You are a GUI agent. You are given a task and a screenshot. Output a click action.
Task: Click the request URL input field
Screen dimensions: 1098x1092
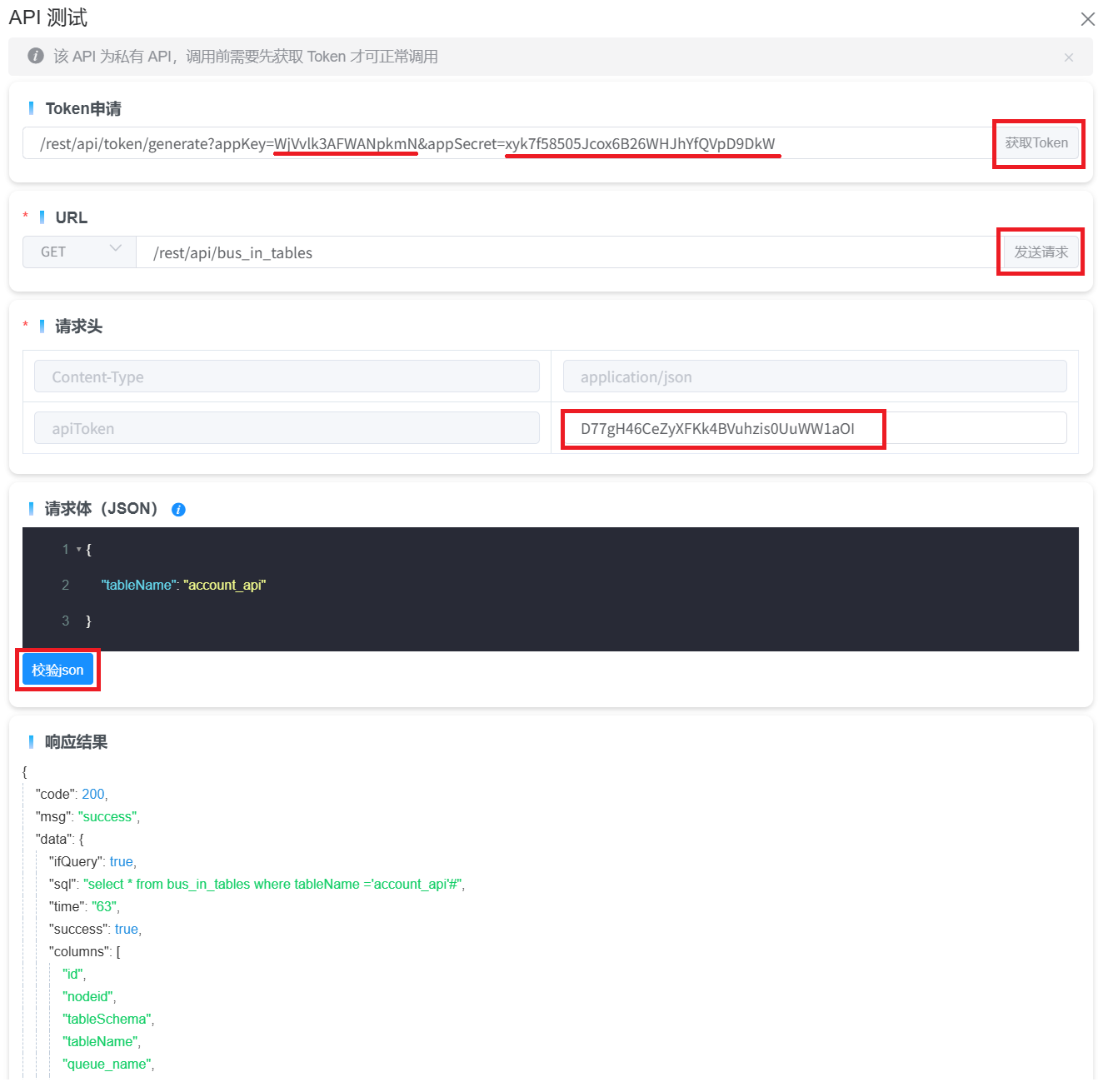tap(566, 252)
